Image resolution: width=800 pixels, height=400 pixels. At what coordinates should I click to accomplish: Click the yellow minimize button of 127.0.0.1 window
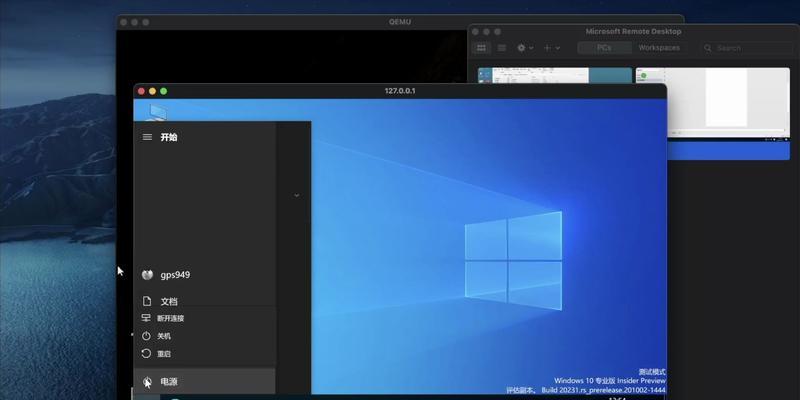pos(152,91)
